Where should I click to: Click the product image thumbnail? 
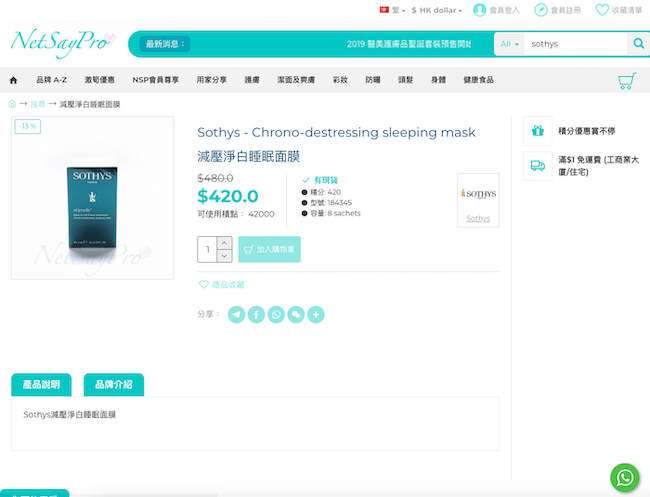coord(93,198)
